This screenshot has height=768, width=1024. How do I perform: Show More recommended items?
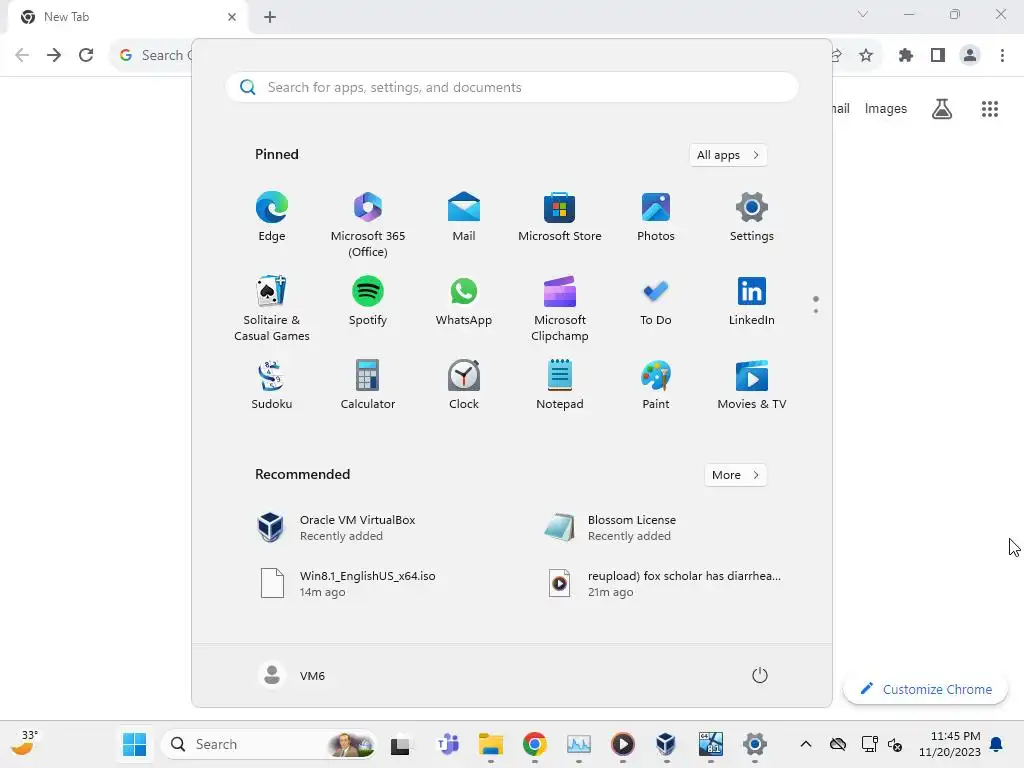point(735,475)
